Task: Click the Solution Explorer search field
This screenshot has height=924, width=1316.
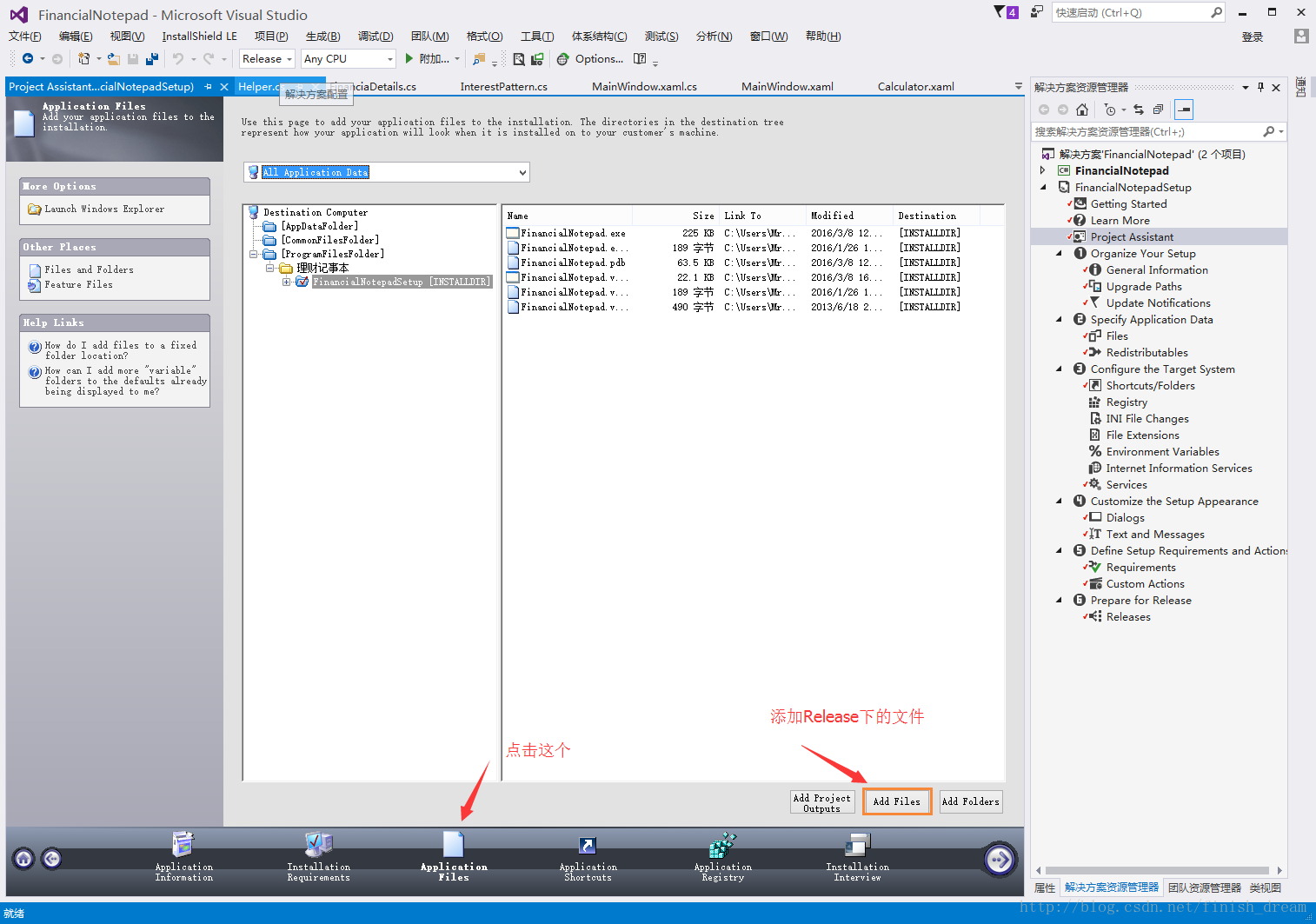Action: coord(1147,131)
